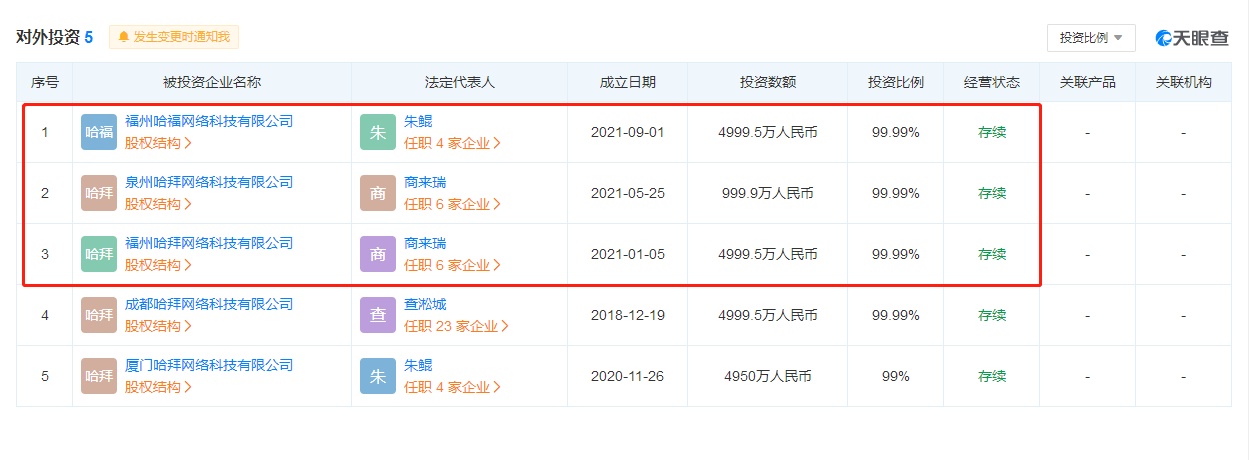
Task: Click the 发生变更时通知我 bell notification button
Action: click(x=174, y=37)
